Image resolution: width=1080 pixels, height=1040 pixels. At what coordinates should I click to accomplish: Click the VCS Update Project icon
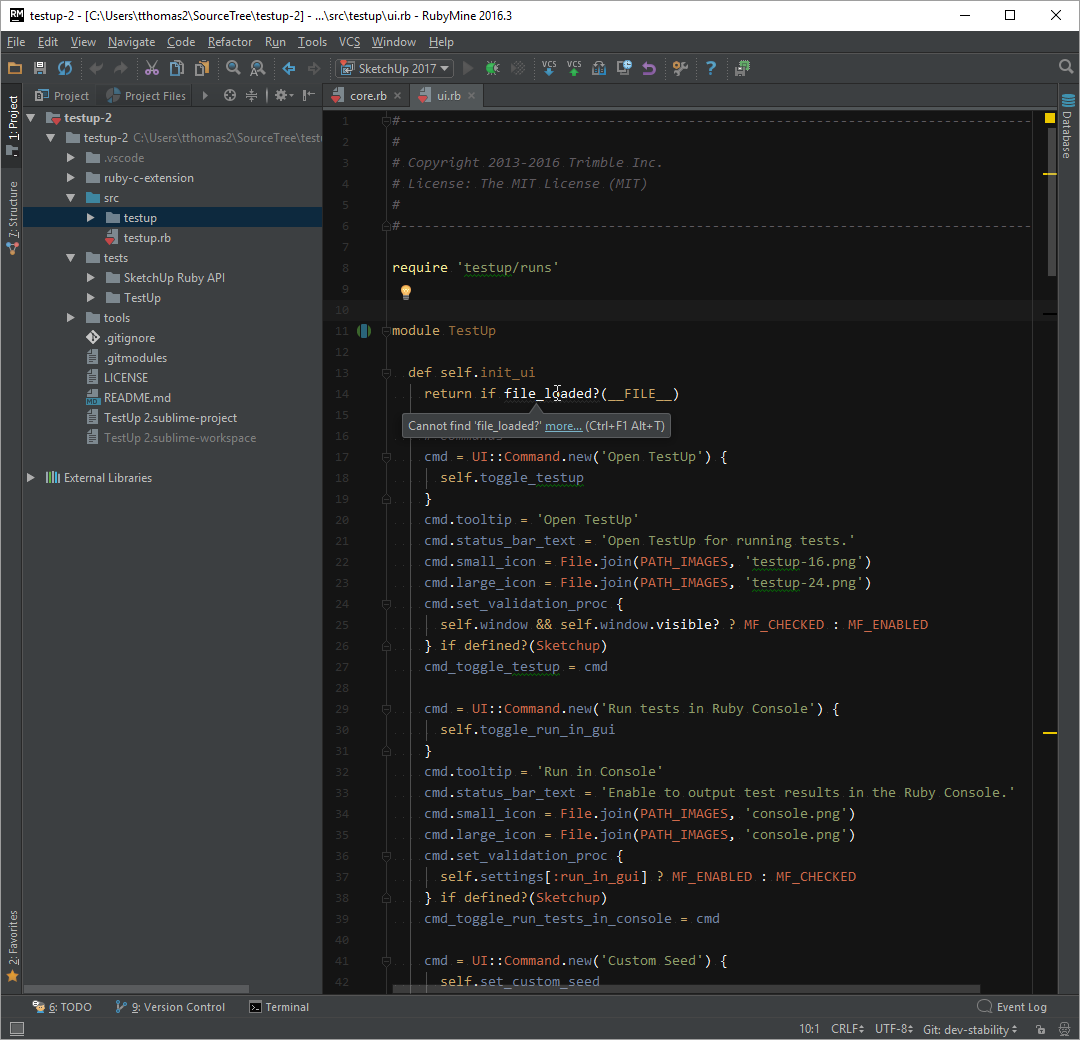549,68
